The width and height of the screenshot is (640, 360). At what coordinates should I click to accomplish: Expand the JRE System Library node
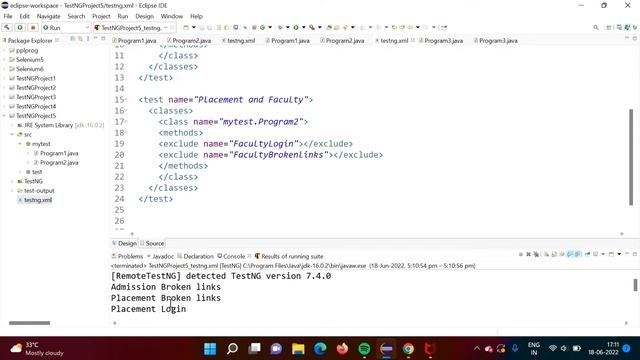click(x=12, y=125)
